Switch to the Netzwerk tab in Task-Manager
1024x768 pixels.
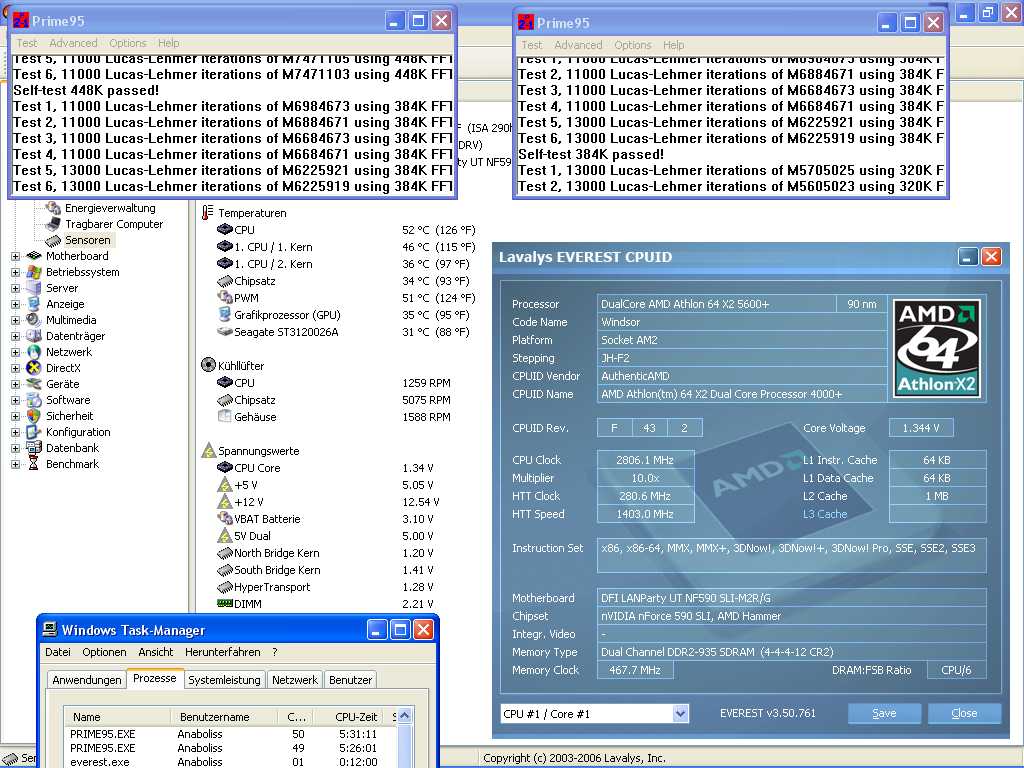295,680
